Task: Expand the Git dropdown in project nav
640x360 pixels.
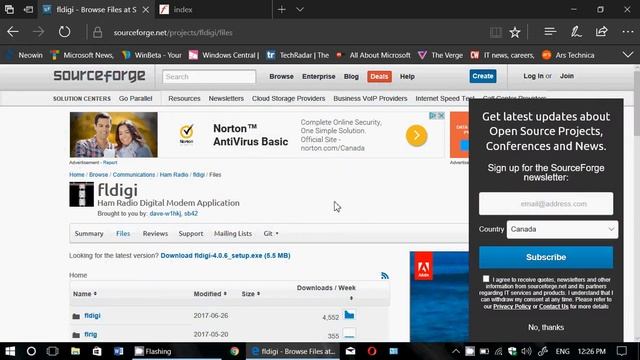Action: 271,233
